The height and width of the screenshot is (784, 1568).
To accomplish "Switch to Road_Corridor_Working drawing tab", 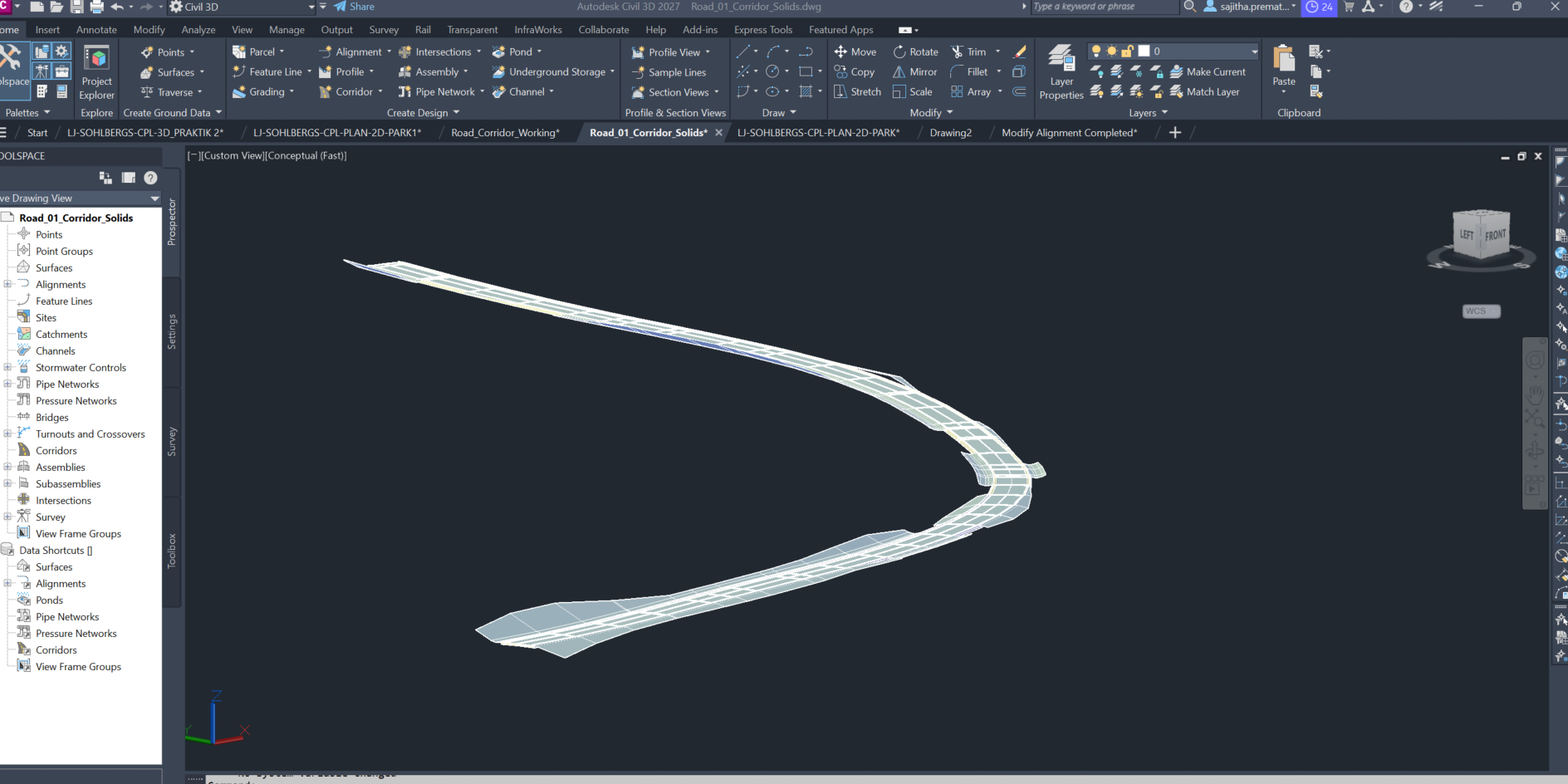I will (x=505, y=133).
